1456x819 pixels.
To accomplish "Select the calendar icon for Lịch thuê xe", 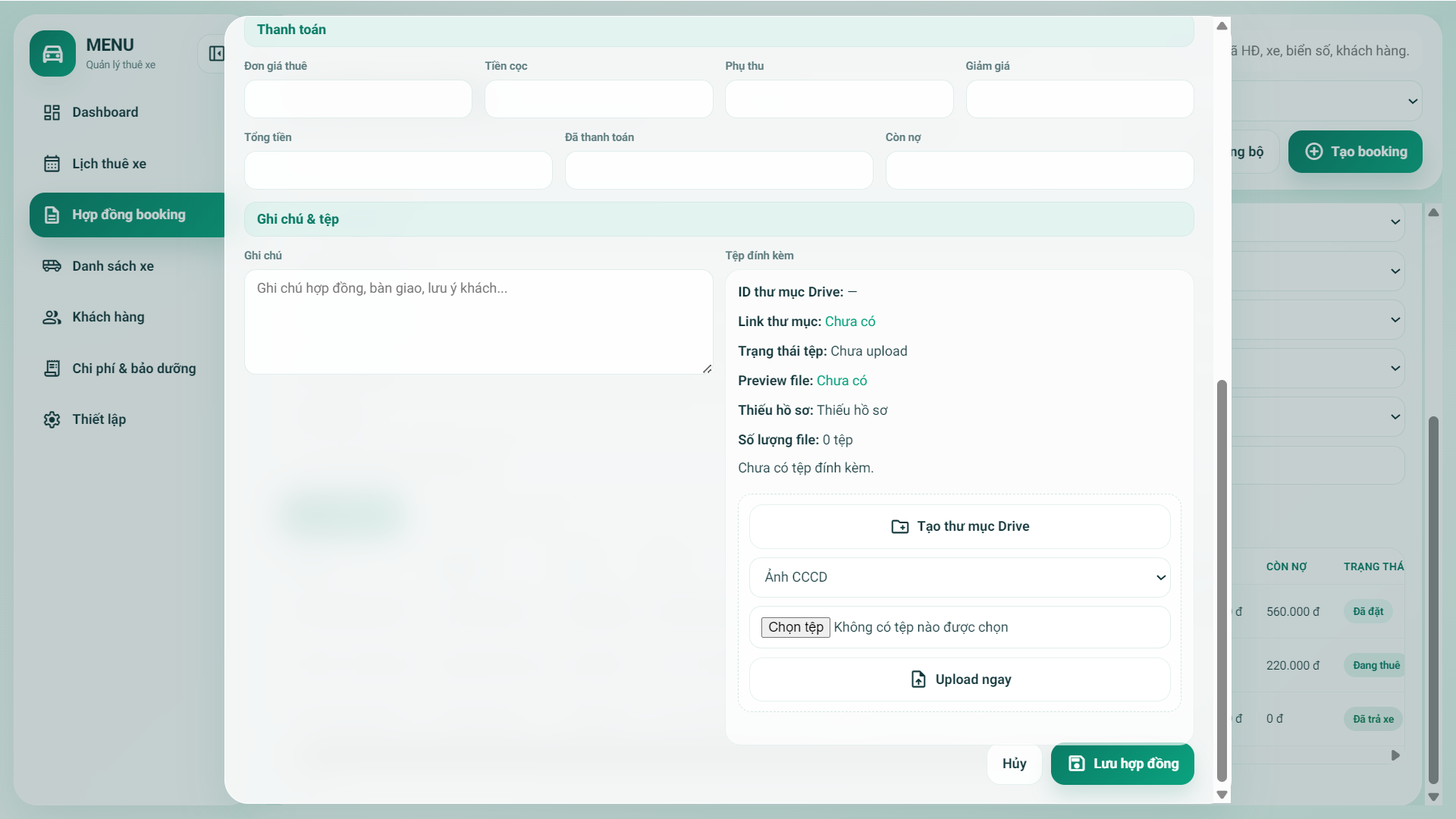I will (52, 163).
